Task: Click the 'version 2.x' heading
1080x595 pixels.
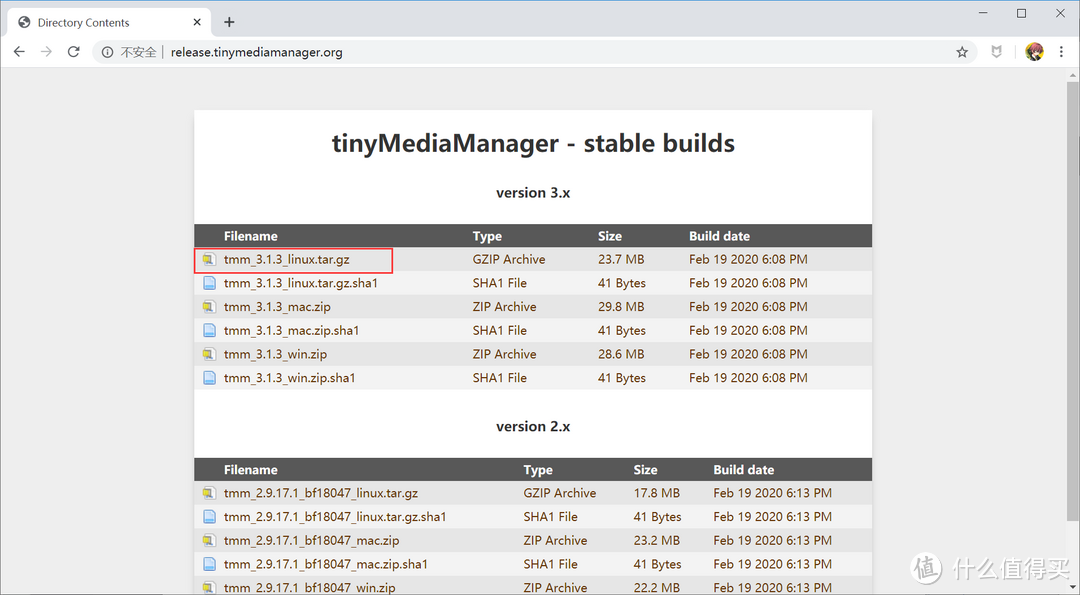Action: tap(533, 426)
